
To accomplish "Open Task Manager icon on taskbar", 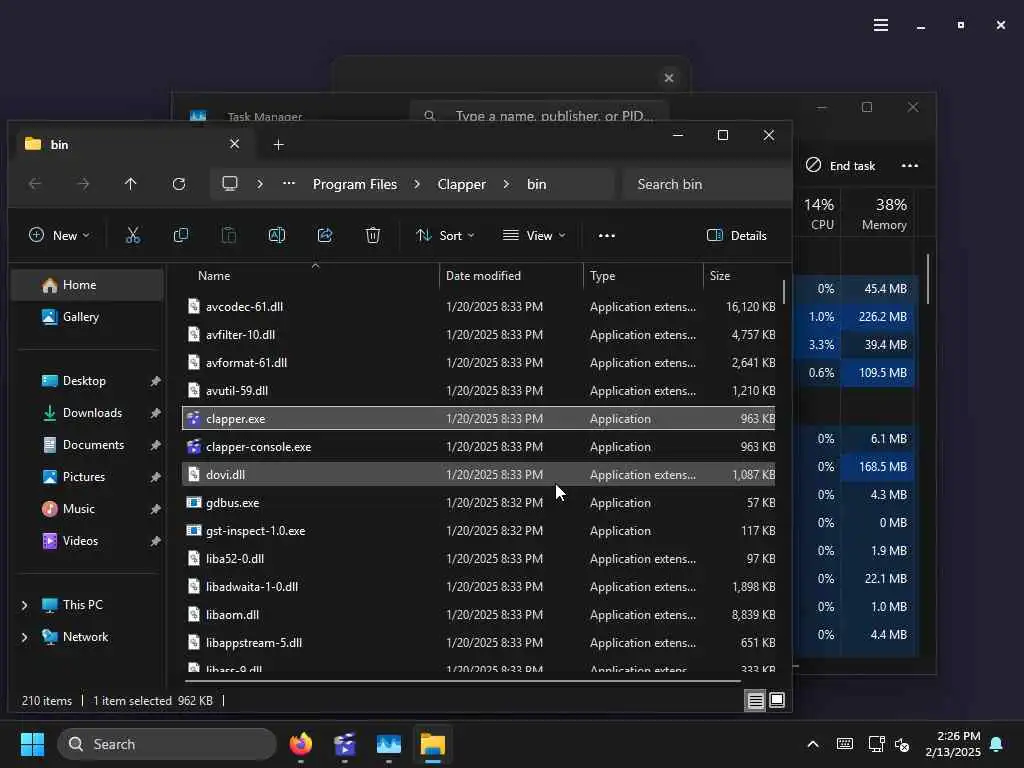I will (389, 744).
